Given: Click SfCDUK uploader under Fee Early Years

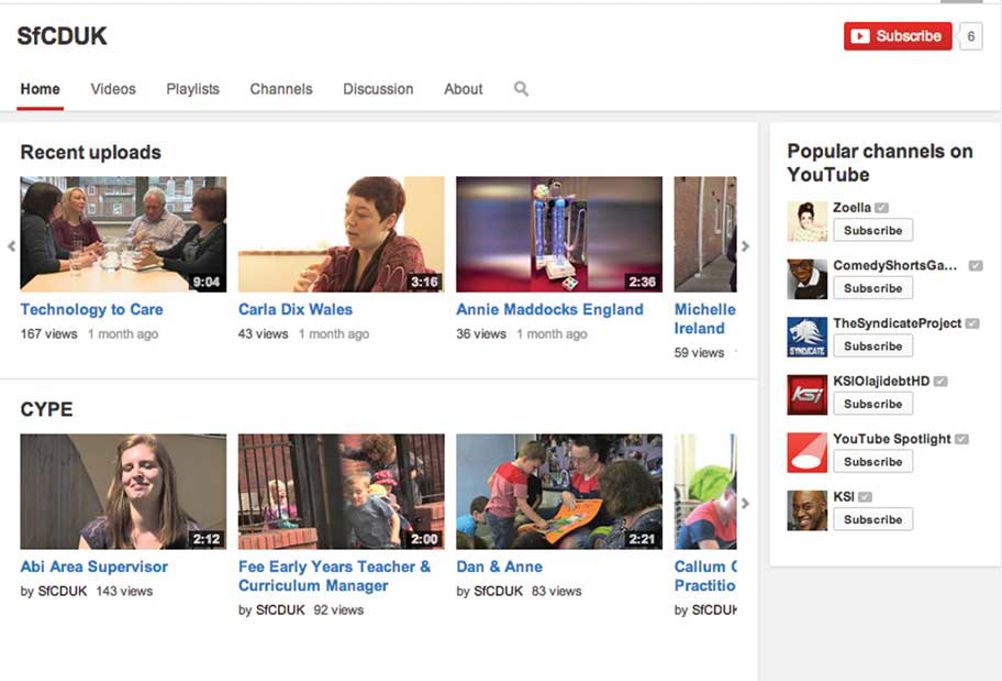Looking at the screenshot, I should (x=280, y=610).
